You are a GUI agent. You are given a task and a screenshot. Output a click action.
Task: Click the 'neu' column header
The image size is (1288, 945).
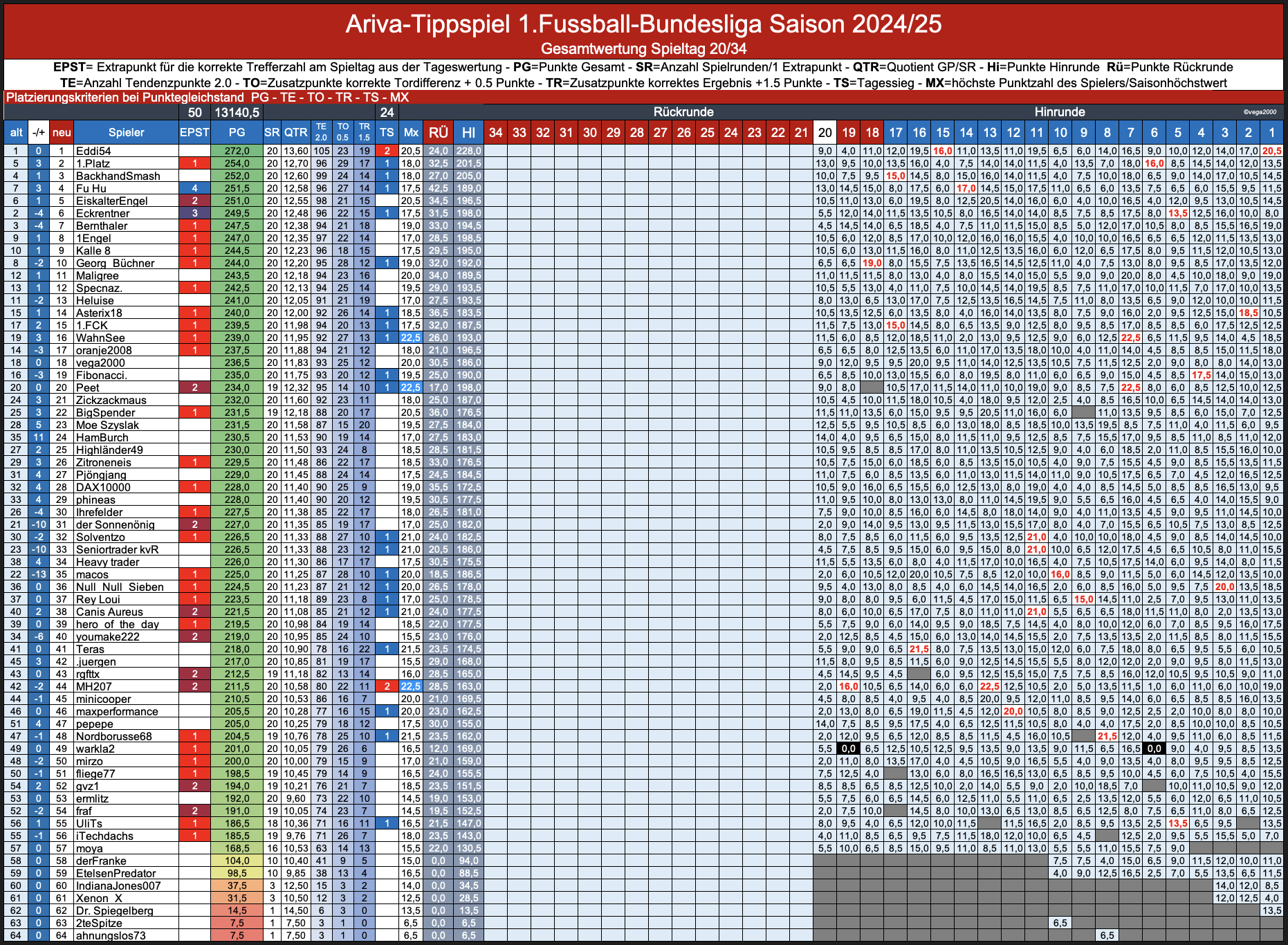pyautogui.click(x=62, y=132)
